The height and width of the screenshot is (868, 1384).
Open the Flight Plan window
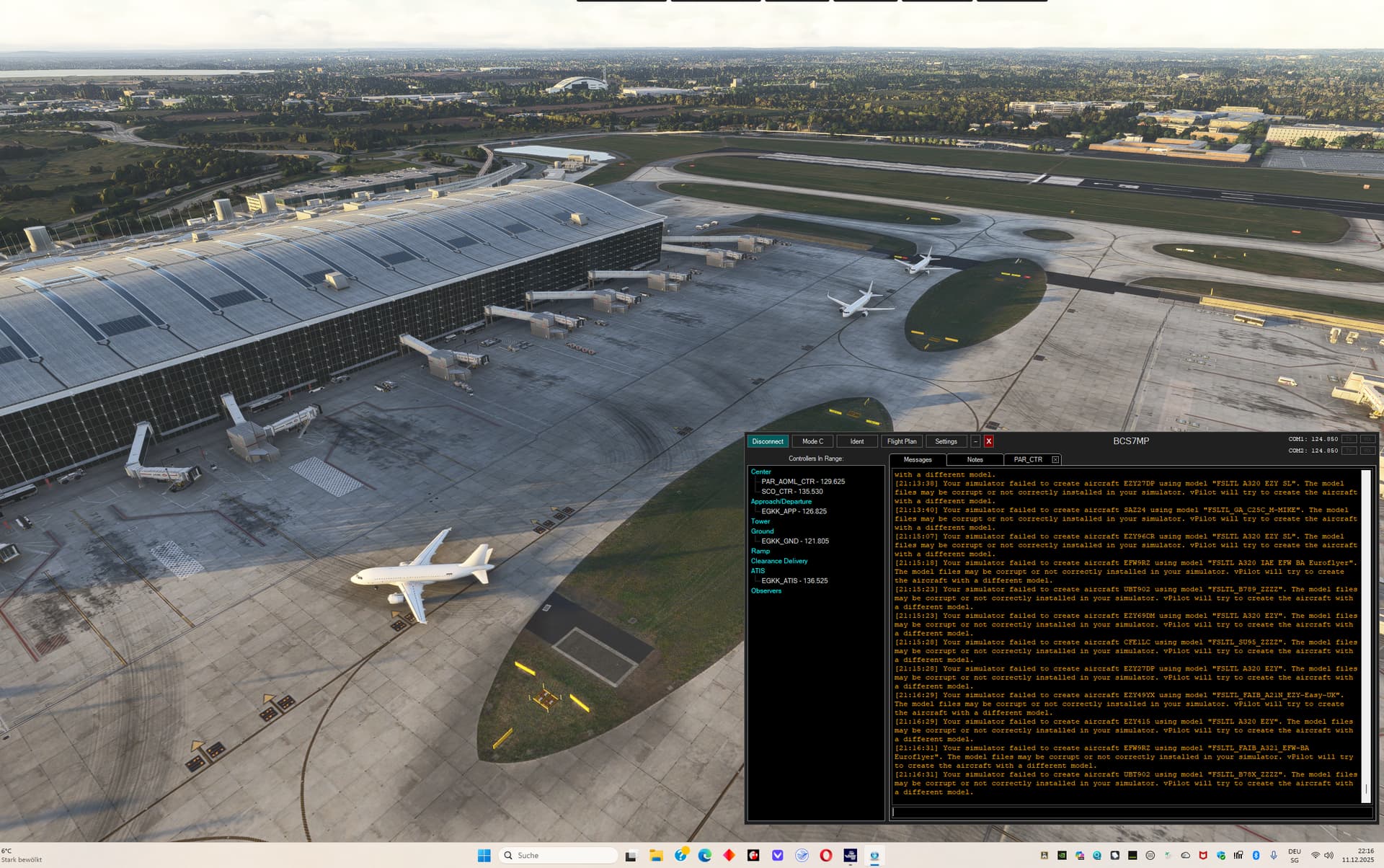click(x=901, y=441)
